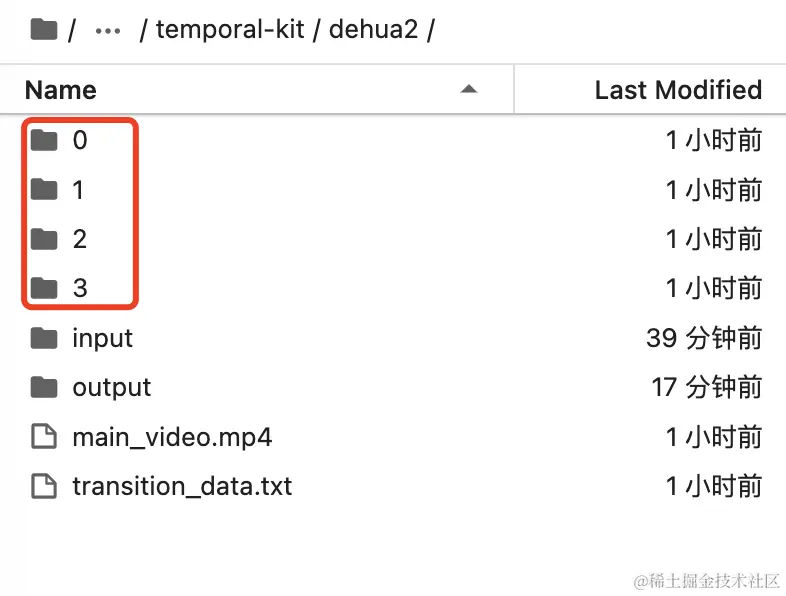Click the folder icon for 0
The width and height of the screenshot is (786, 596).
tap(44, 140)
